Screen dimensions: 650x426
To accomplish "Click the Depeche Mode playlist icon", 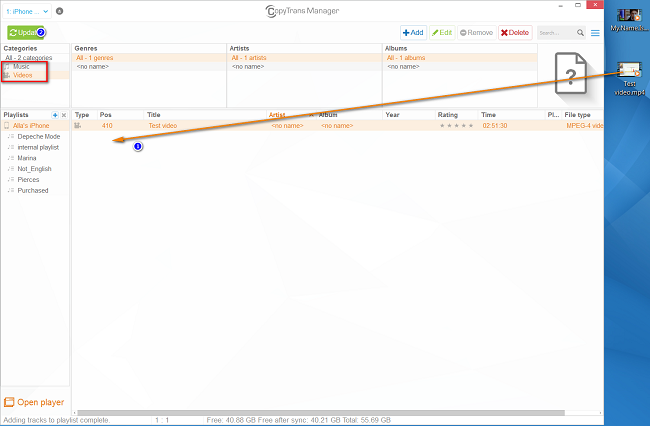I will click(x=11, y=136).
